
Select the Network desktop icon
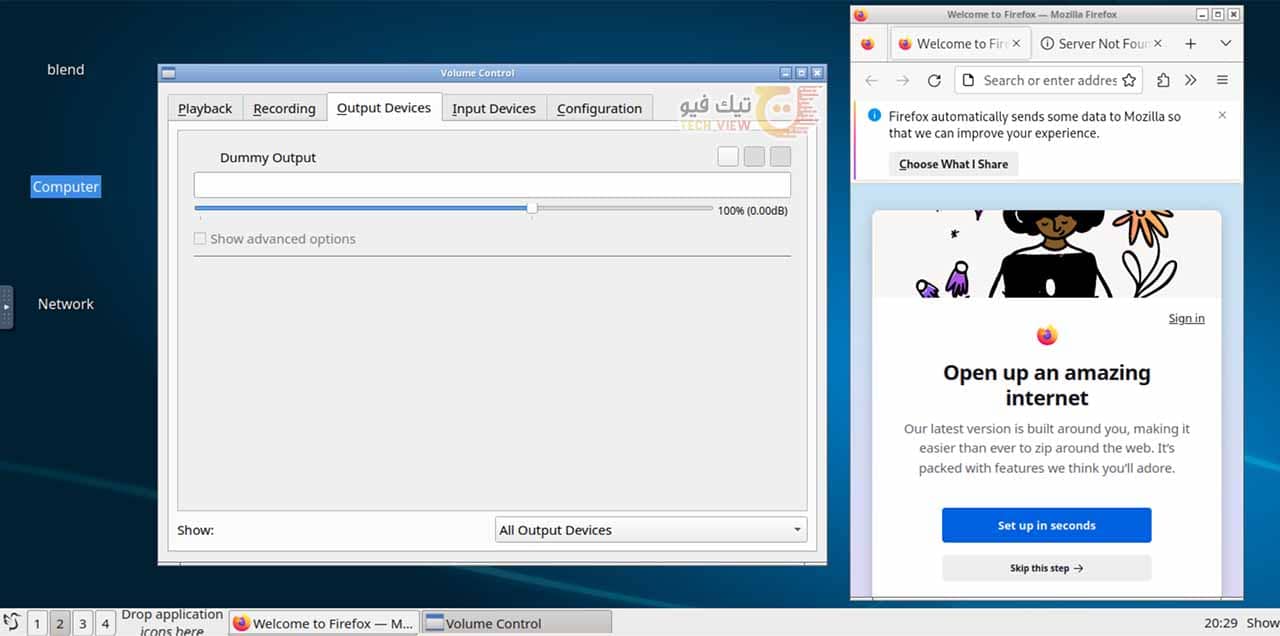coord(66,304)
